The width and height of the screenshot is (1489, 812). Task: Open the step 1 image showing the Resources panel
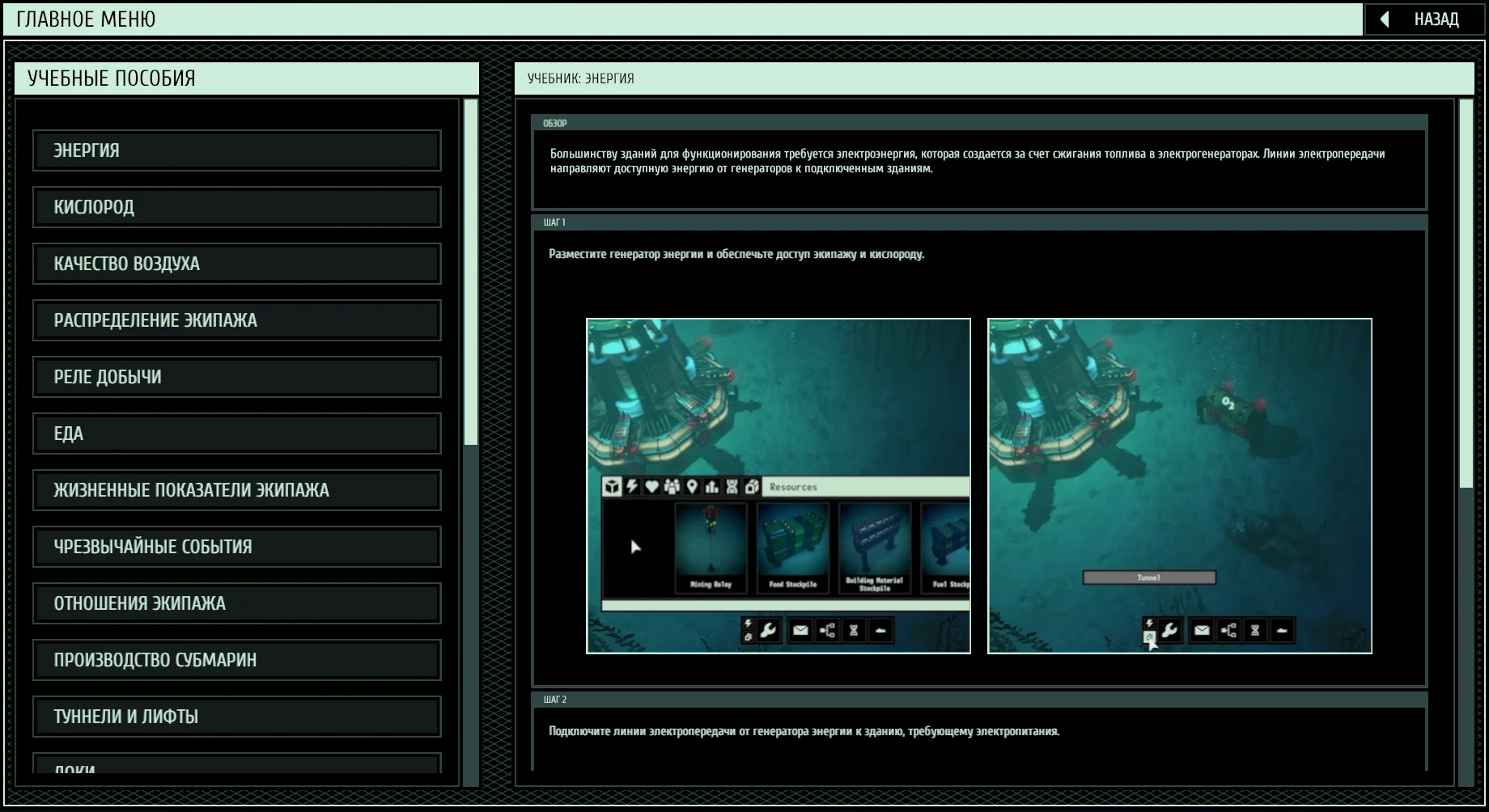[778, 486]
